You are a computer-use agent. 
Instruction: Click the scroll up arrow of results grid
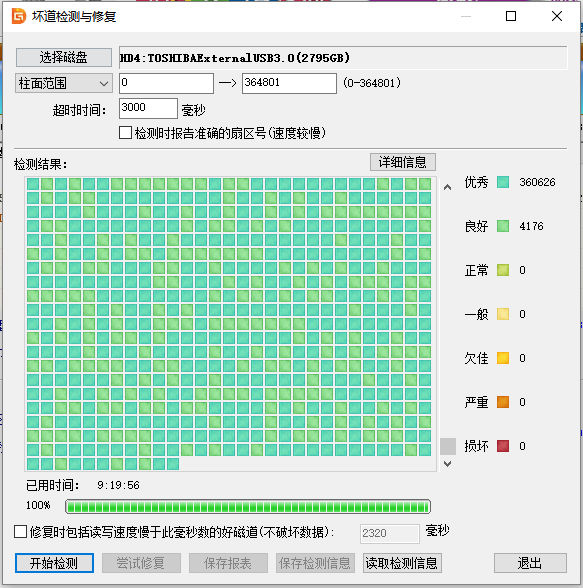tap(447, 187)
